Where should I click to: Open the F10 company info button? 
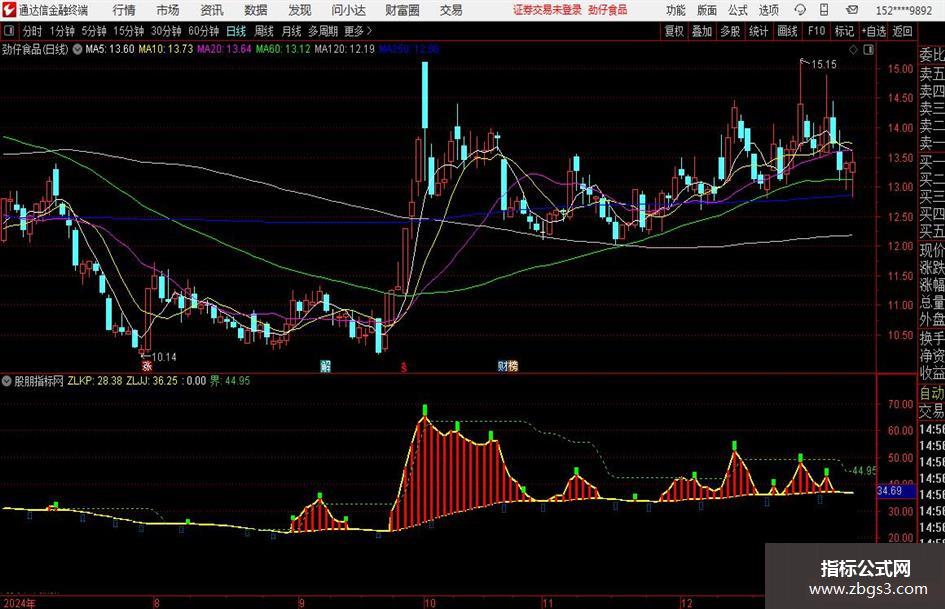817,31
